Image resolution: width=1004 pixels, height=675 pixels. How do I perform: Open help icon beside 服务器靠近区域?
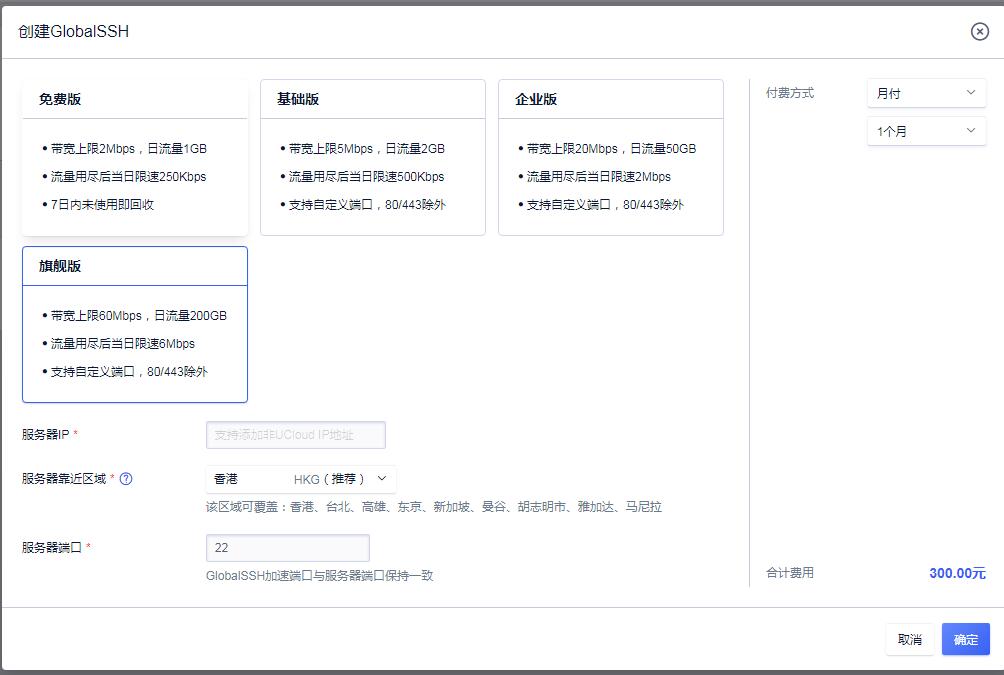tap(126, 478)
